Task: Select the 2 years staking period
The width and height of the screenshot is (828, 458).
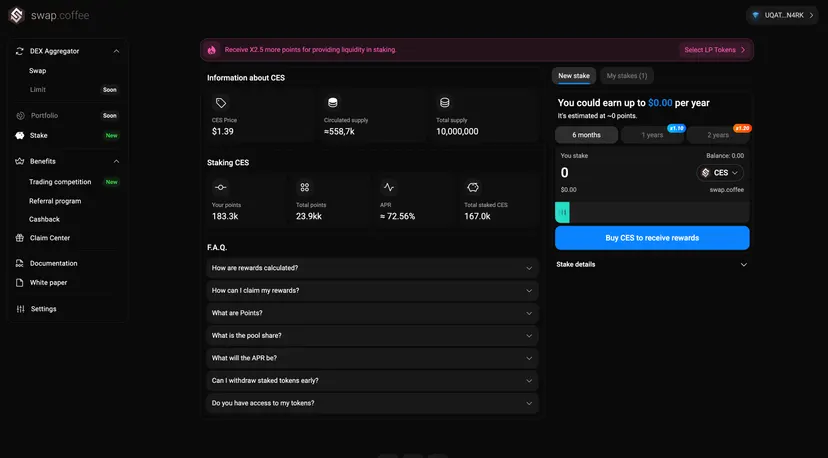Action: pyautogui.click(x=718, y=135)
